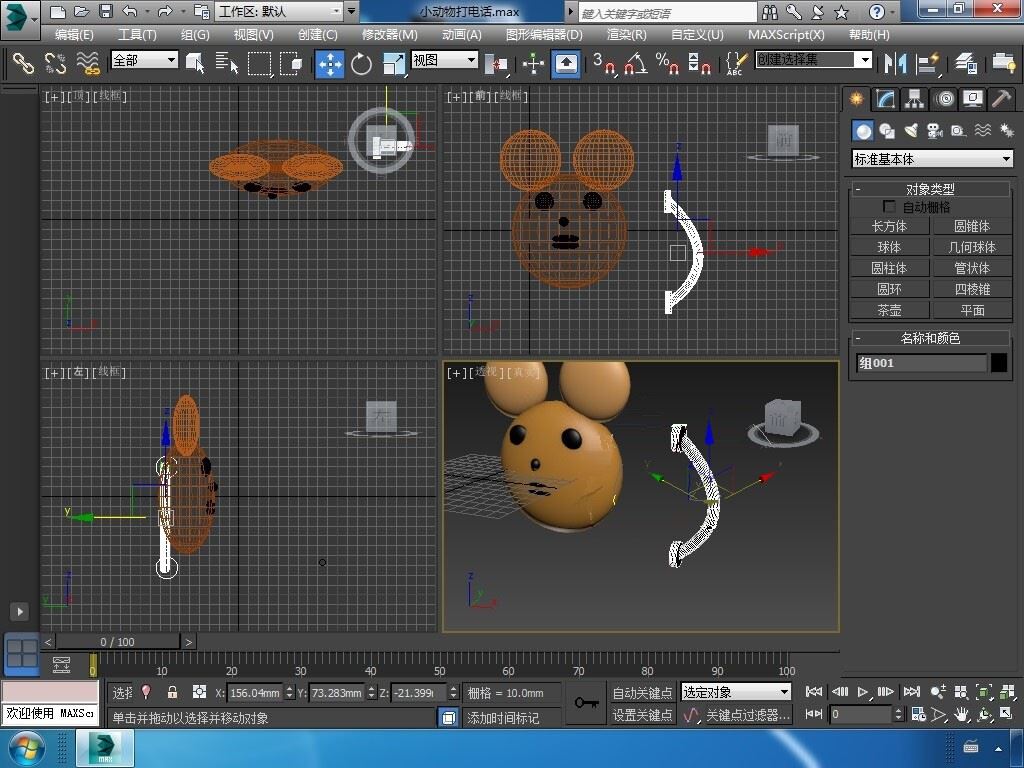The image size is (1024, 768).
Task: Toggle the Spinner Snap icon
Action: click(699, 63)
